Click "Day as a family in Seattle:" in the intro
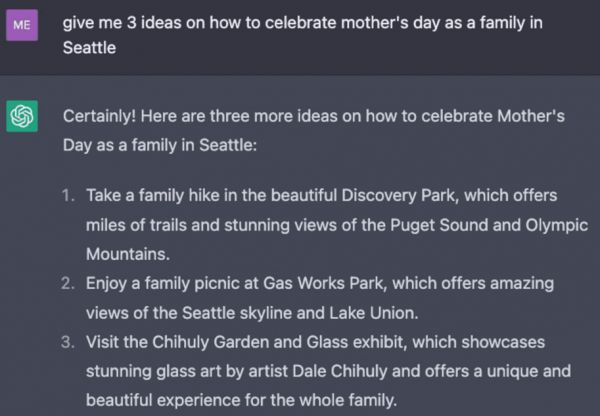The width and height of the screenshot is (600, 416). pyautogui.click(x=160, y=145)
